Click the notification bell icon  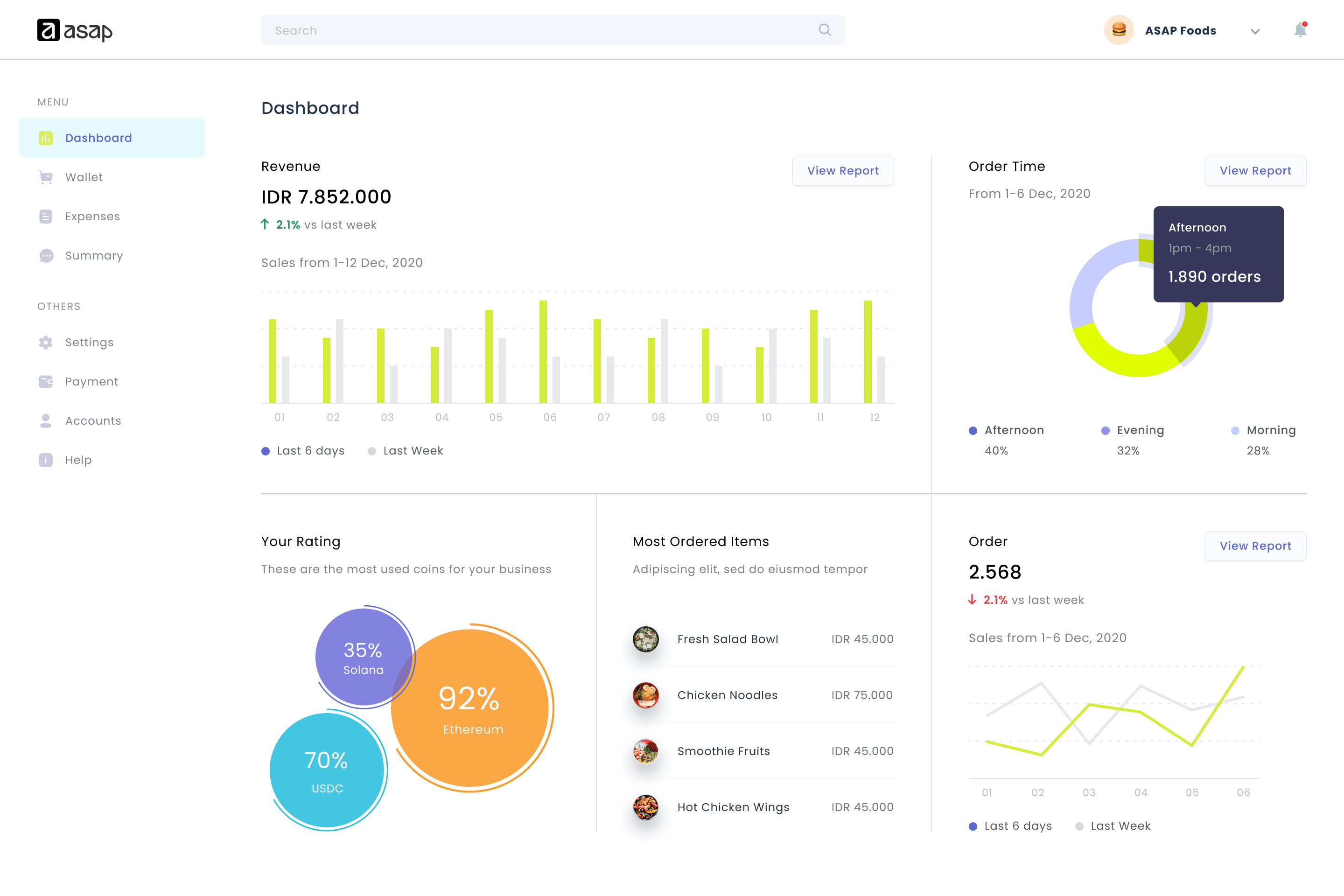point(1300,30)
